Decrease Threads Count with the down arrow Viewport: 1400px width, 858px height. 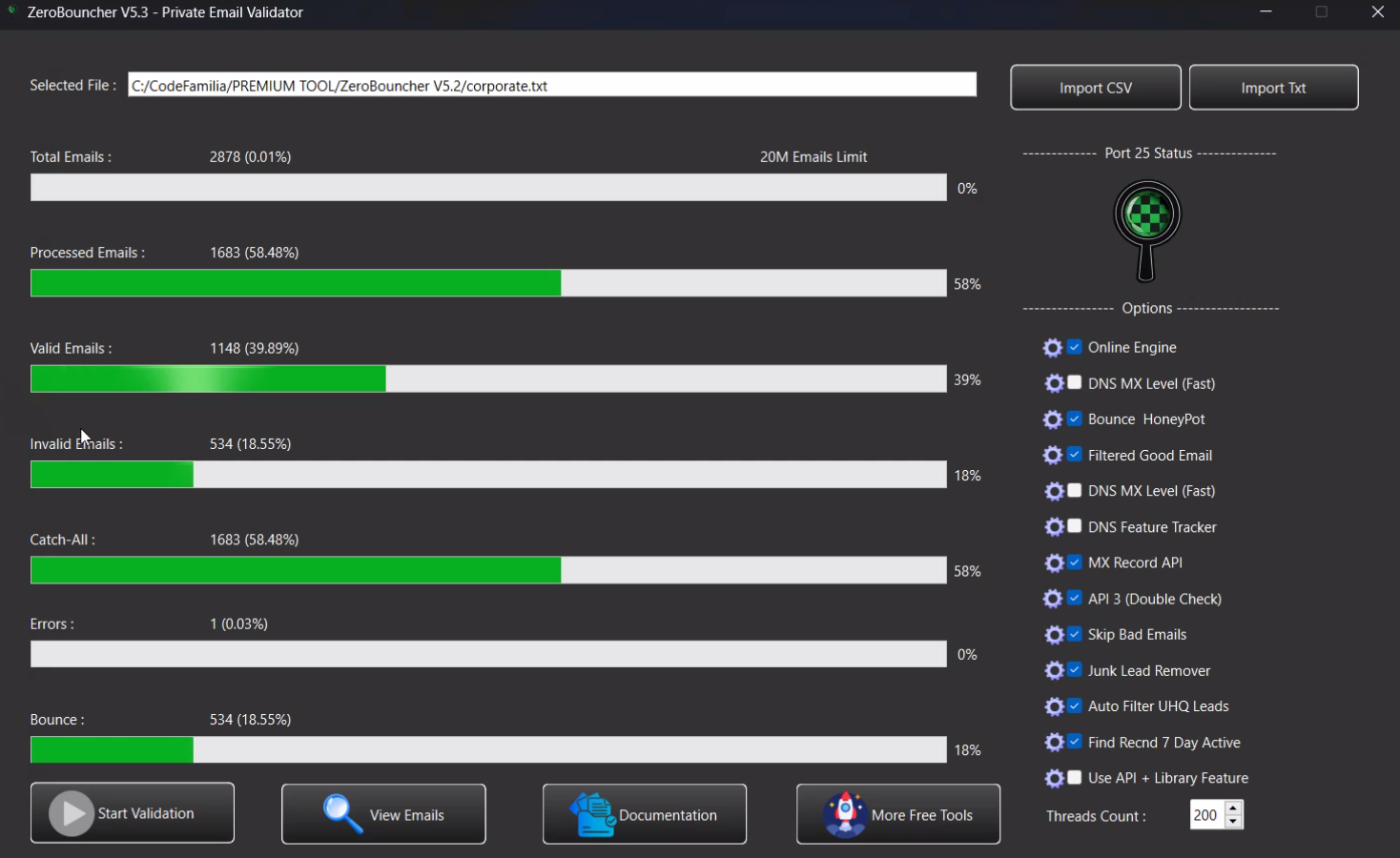tap(1233, 822)
